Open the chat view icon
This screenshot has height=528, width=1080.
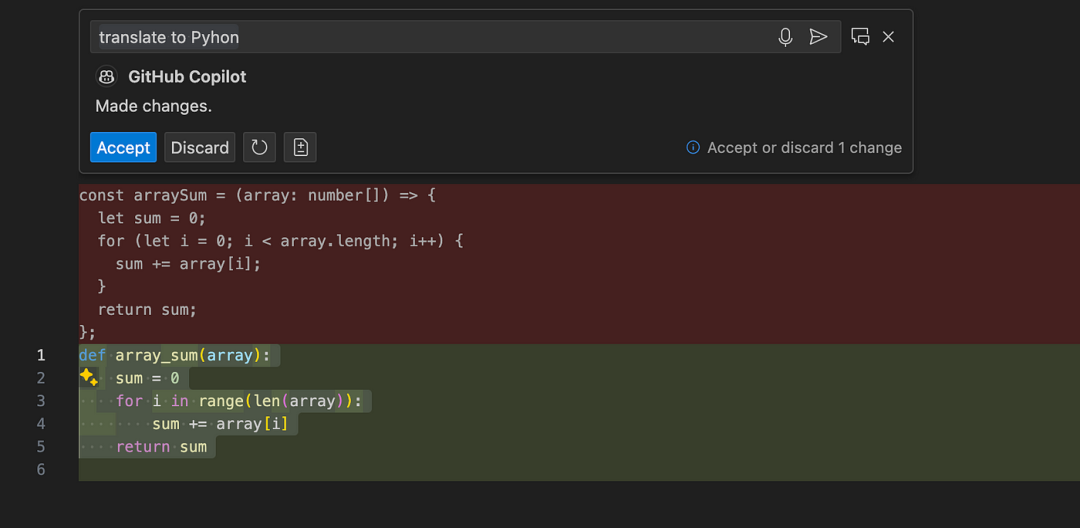(x=860, y=37)
